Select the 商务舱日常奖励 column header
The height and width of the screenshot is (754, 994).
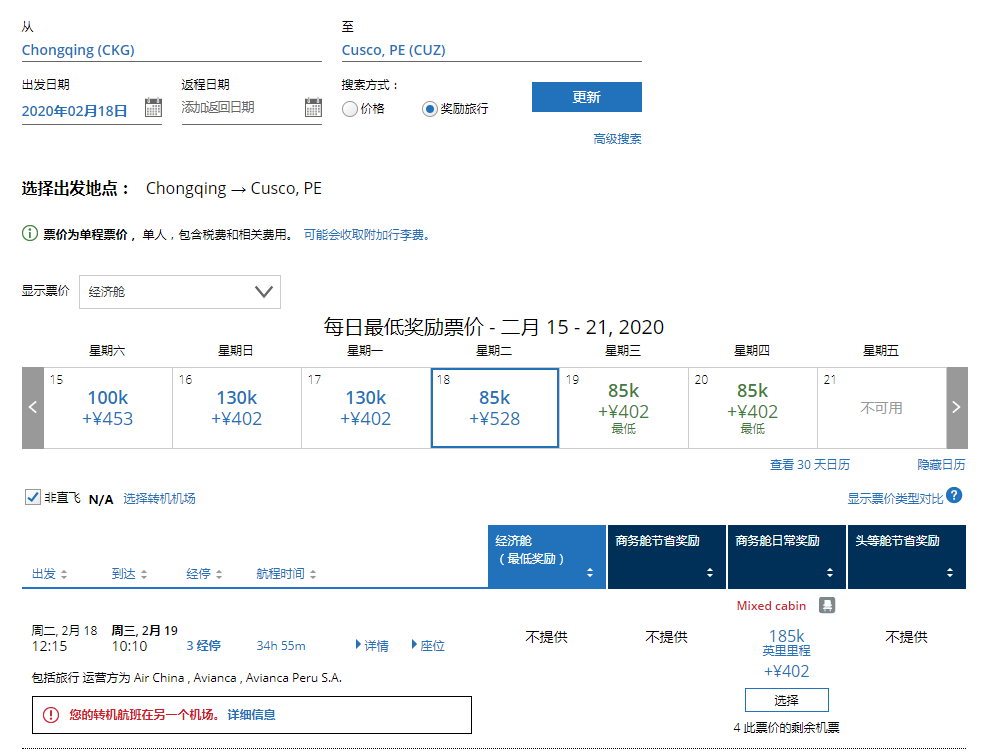point(786,557)
